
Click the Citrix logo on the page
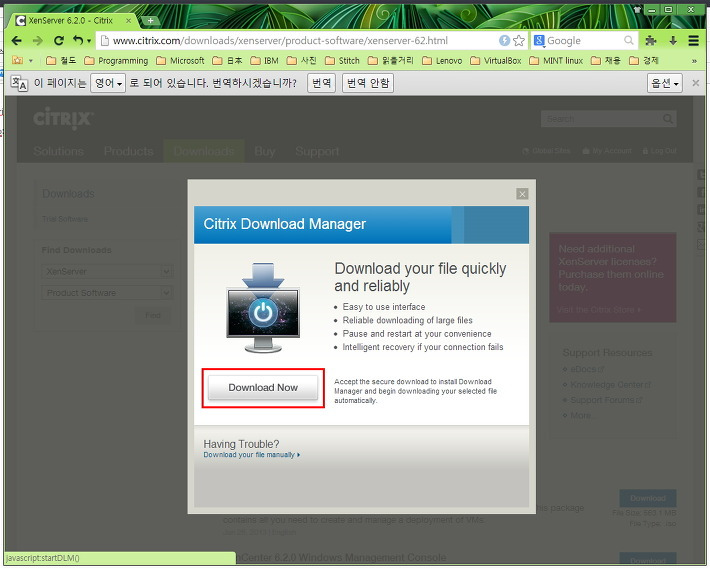[63, 119]
